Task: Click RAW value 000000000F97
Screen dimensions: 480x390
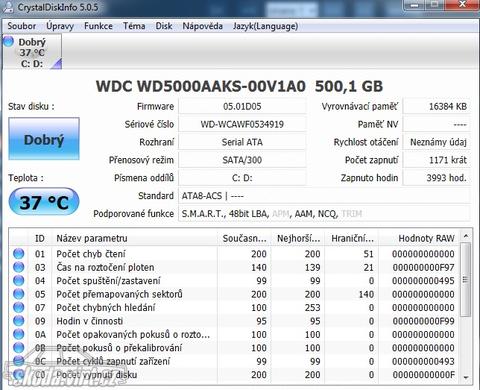Action: point(423,267)
